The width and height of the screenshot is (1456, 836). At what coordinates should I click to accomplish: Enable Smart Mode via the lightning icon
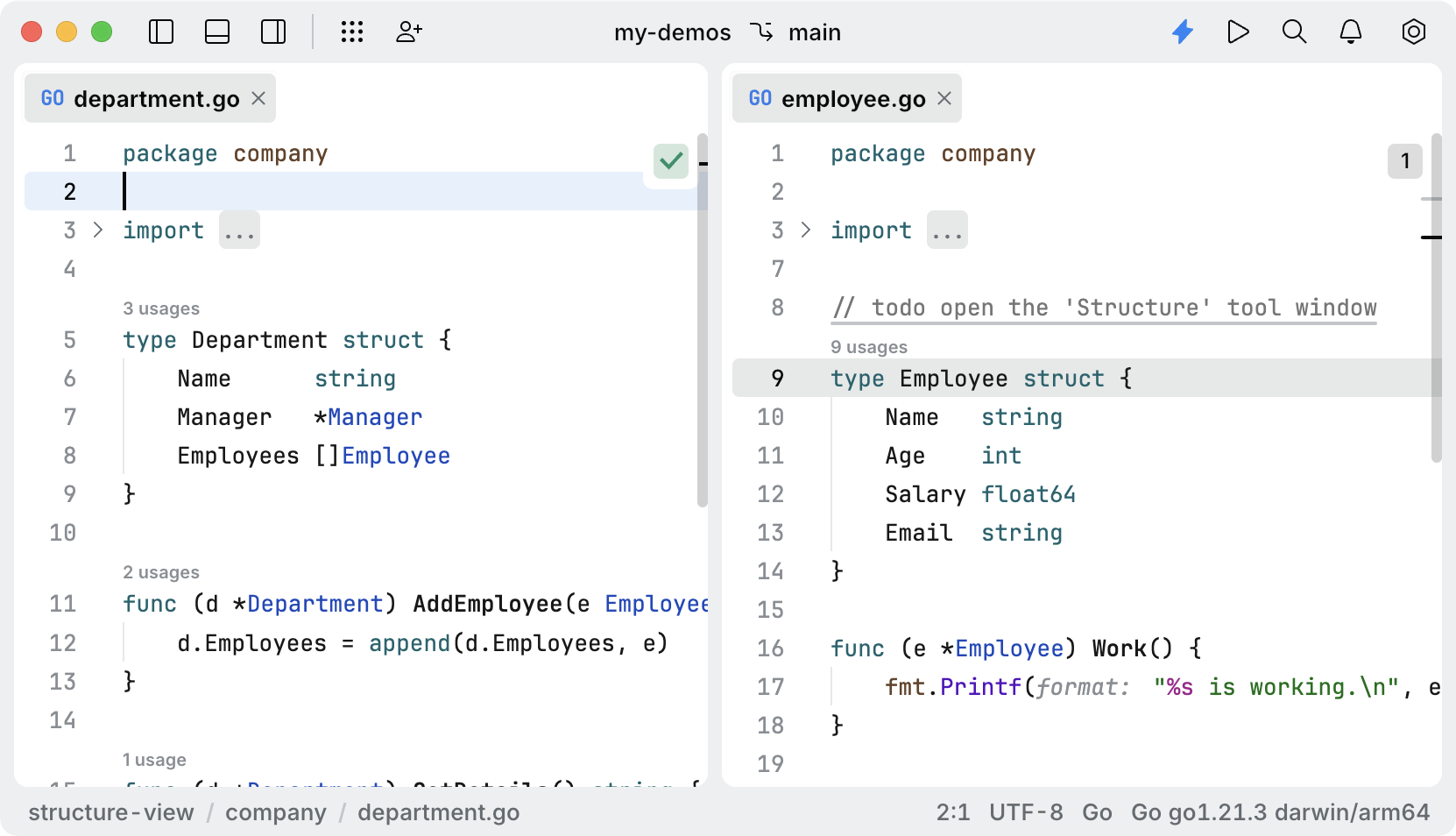1183,32
